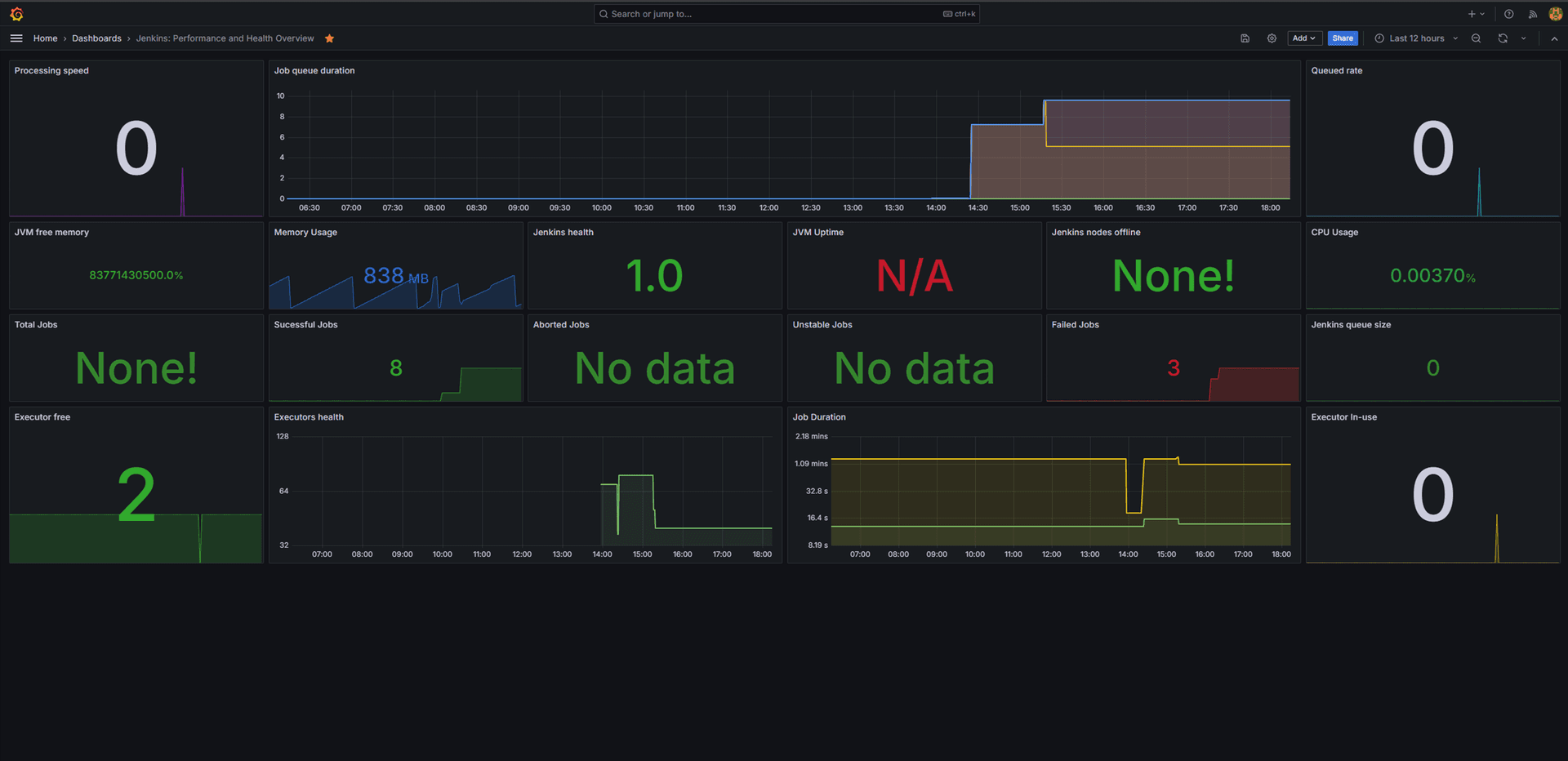The image size is (1568, 761).
Task: Open the Failed Jobs panel title
Action: (x=1075, y=325)
